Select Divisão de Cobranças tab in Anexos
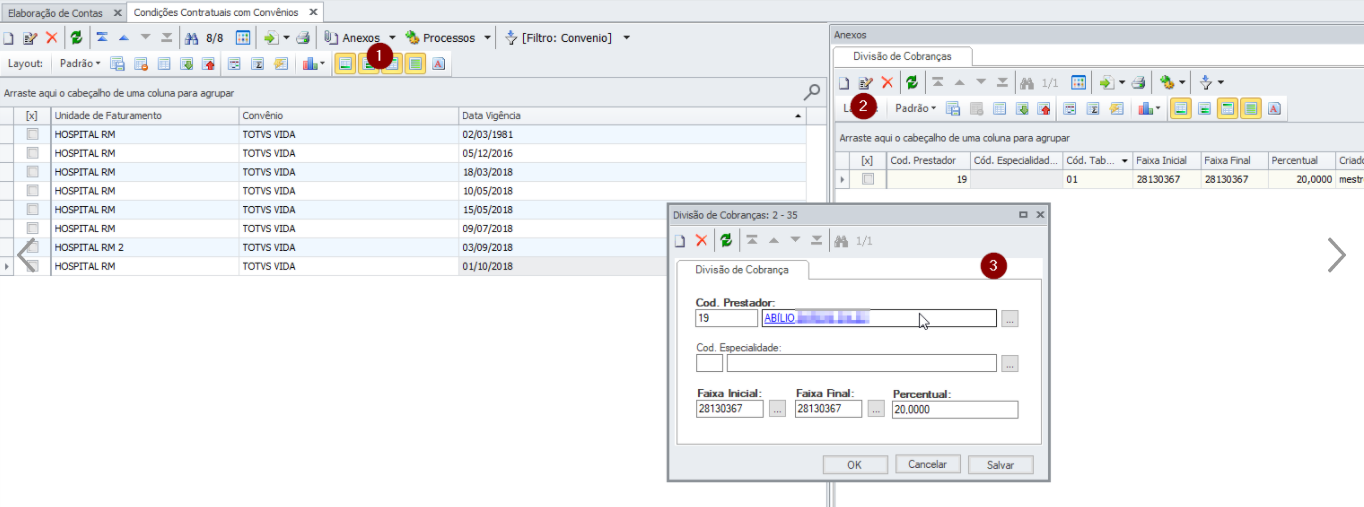The height and width of the screenshot is (507, 1364). 902,57
